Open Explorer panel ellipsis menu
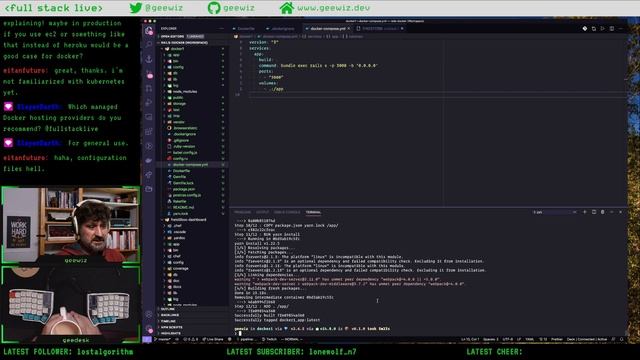The width and height of the screenshot is (640, 360). point(222,29)
